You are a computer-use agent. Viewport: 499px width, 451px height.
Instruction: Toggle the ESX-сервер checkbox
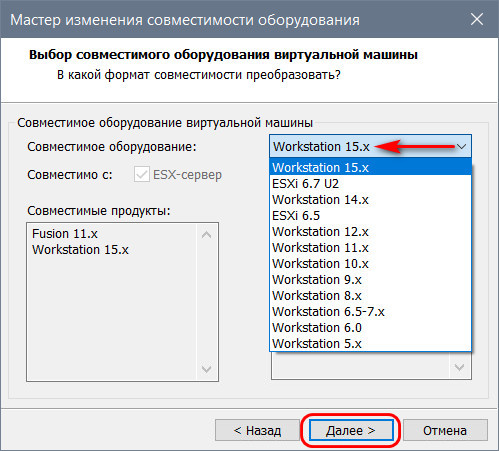(141, 174)
